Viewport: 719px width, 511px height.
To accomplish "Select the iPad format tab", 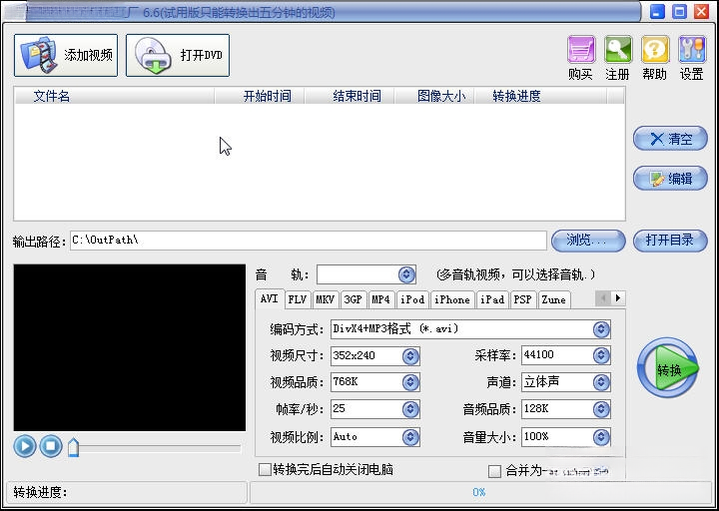I will pyautogui.click(x=492, y=300).
